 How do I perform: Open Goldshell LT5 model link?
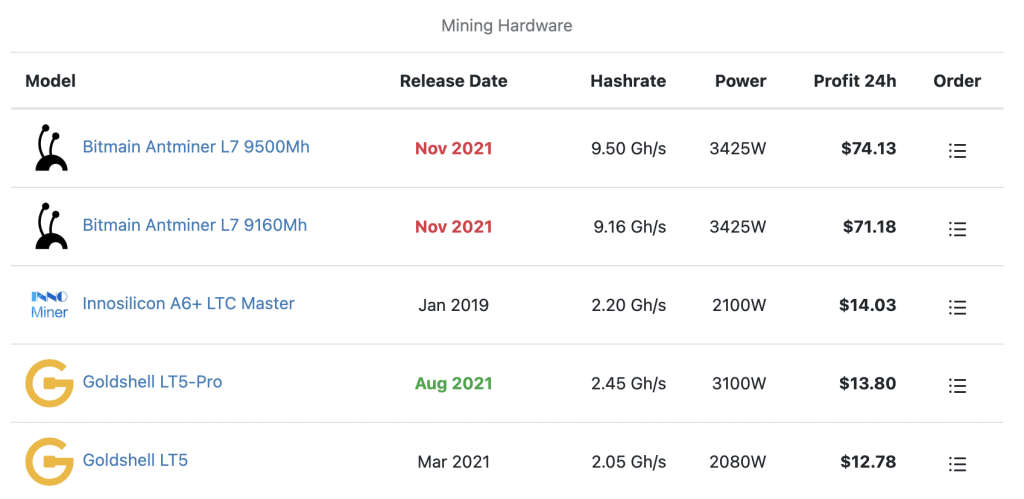click(135, 460)
